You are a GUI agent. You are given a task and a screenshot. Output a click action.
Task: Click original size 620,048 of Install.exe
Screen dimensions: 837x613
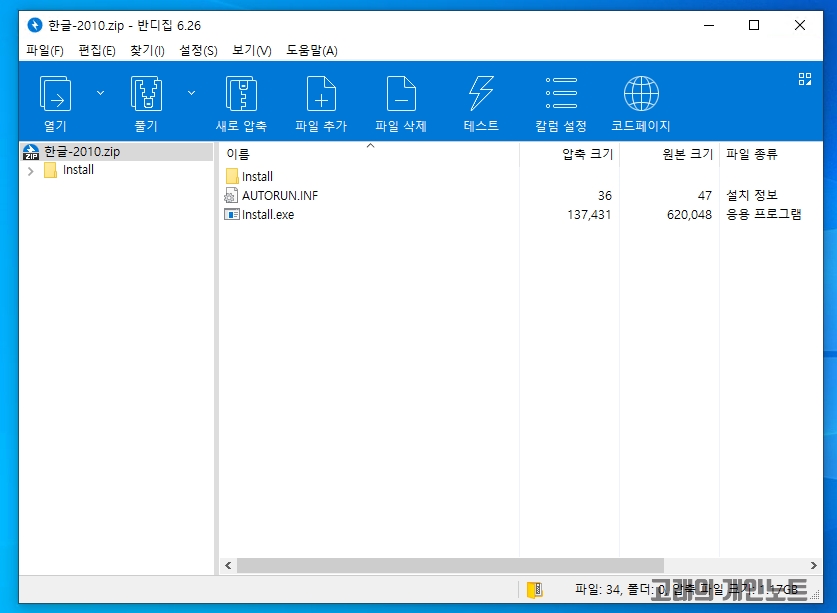pyautogui.click(x=689, y=215)
